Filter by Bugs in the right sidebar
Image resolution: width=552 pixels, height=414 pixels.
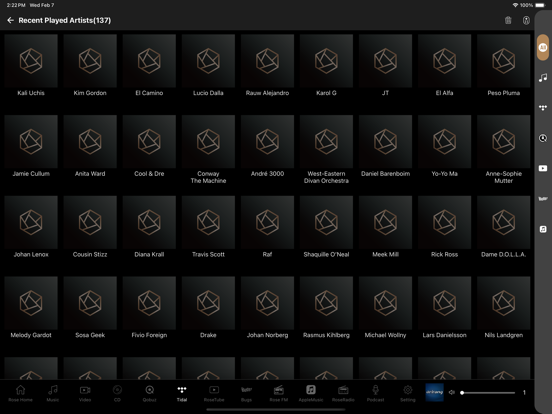[543, 199]
